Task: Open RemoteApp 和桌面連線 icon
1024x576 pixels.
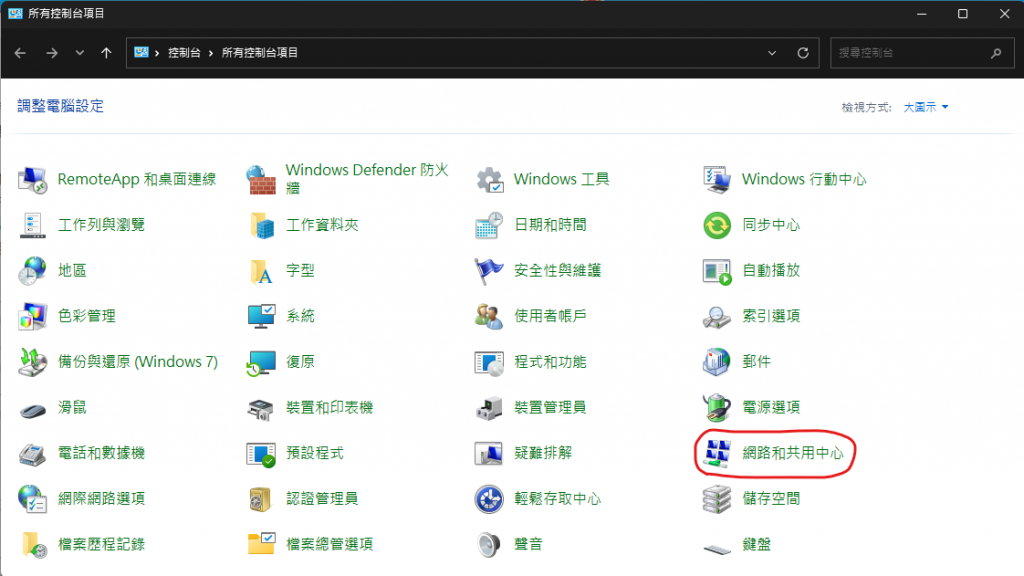Action: pos(32,180)
